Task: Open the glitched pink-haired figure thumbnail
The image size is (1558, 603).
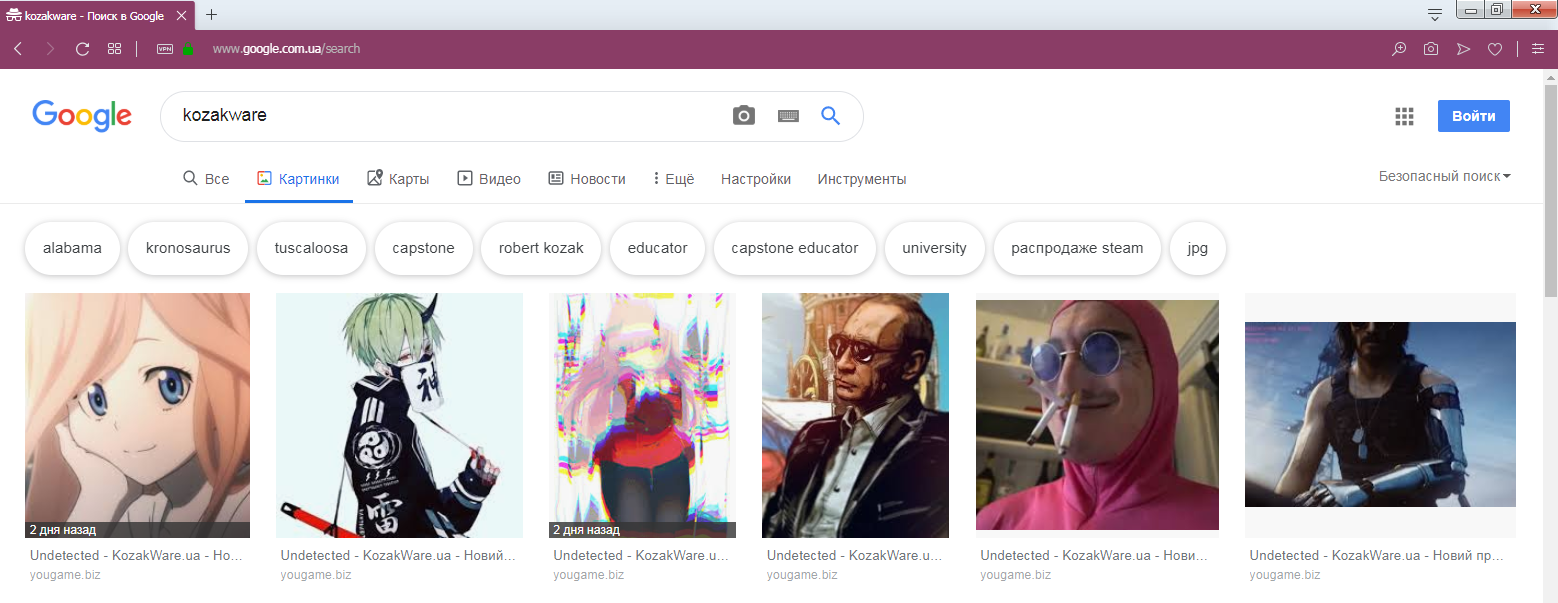Action: [x=642, y=415]
